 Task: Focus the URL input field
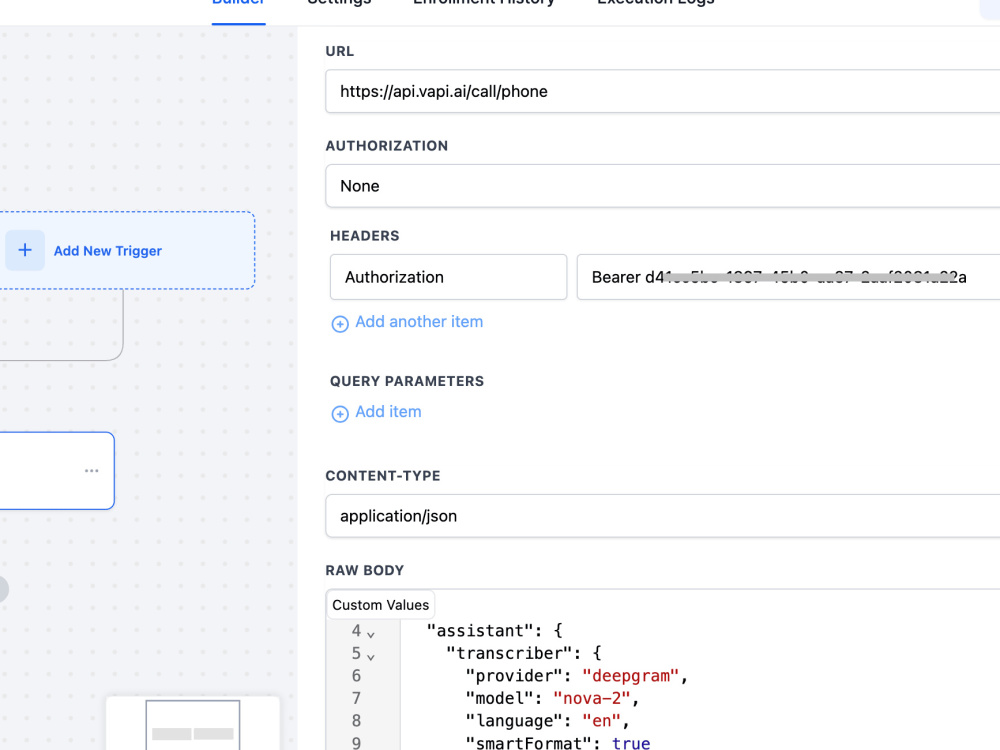[663, 91]
